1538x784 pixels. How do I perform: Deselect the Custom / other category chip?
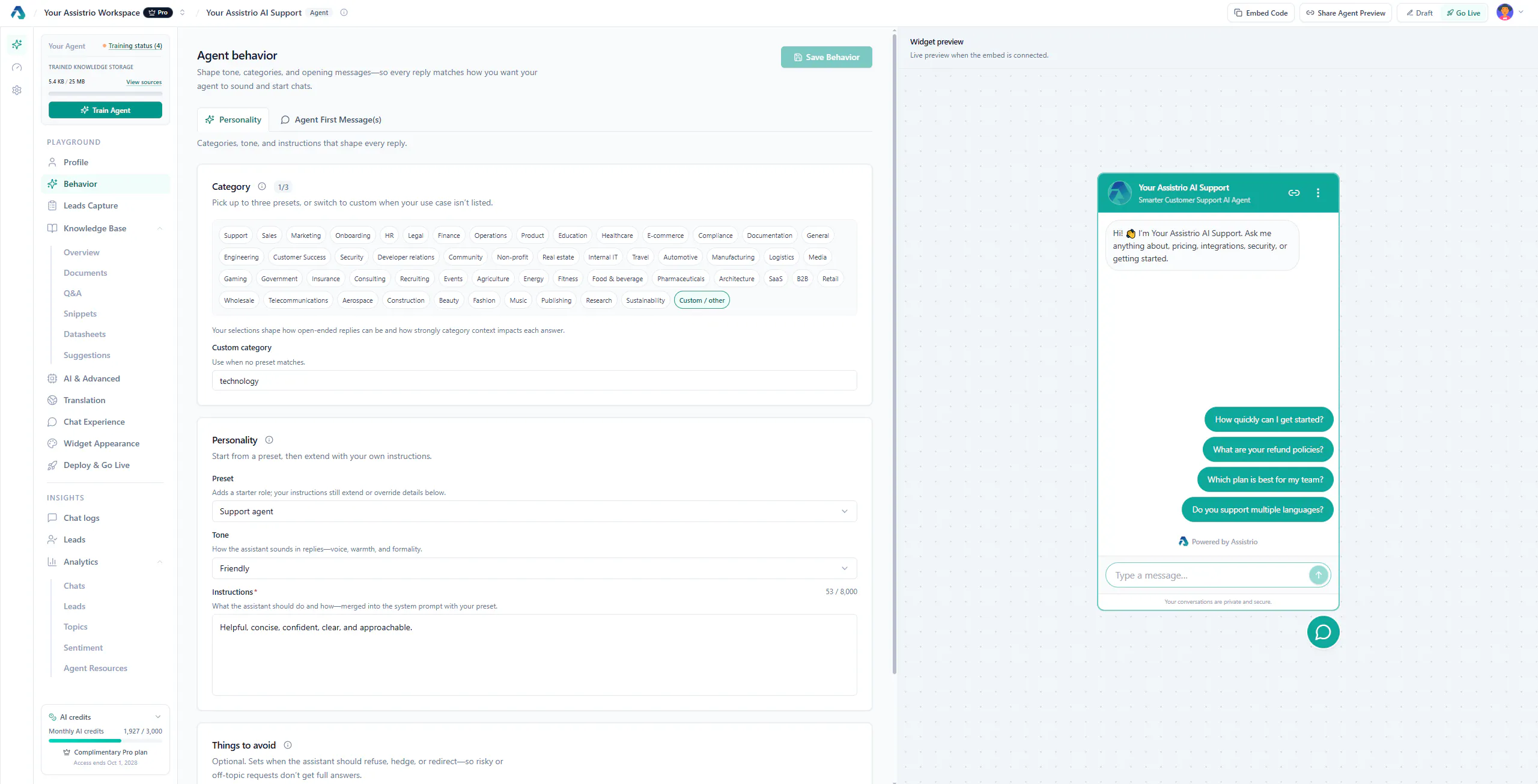(x=702, y=300)
